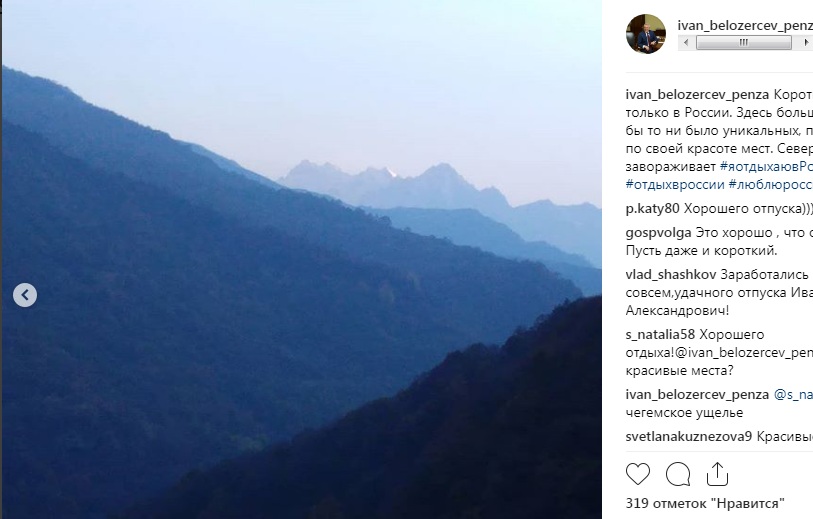Screen dimensions: 813x519
Task: Click the horizontal scrollbar right arrow
Action: pyautogui.click(x=803, y=43)
